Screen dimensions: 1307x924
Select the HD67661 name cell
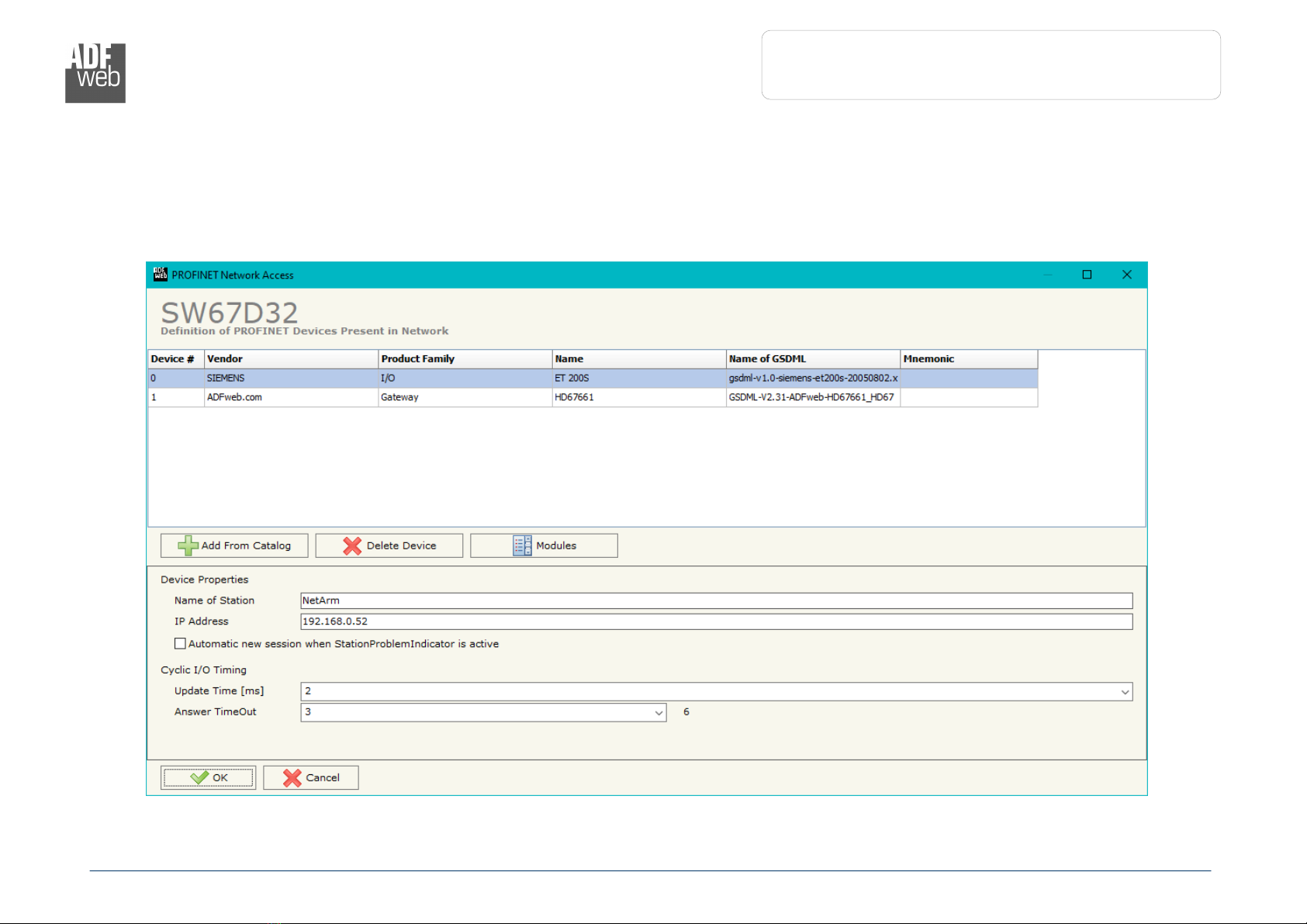639,397
